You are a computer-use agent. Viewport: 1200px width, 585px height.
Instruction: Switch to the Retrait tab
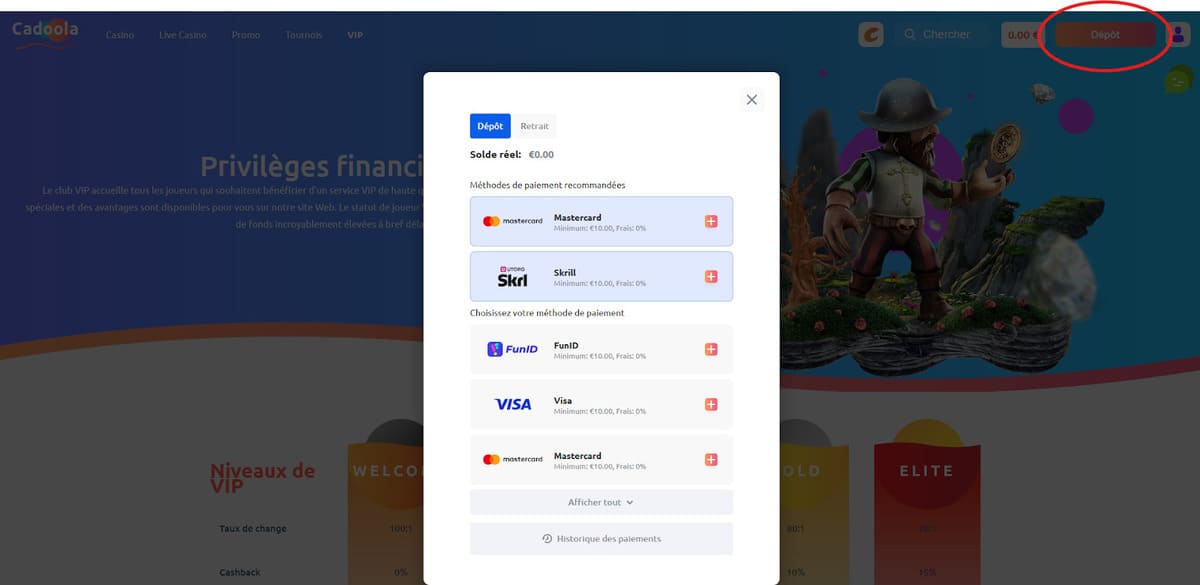[x=534, y=126]
